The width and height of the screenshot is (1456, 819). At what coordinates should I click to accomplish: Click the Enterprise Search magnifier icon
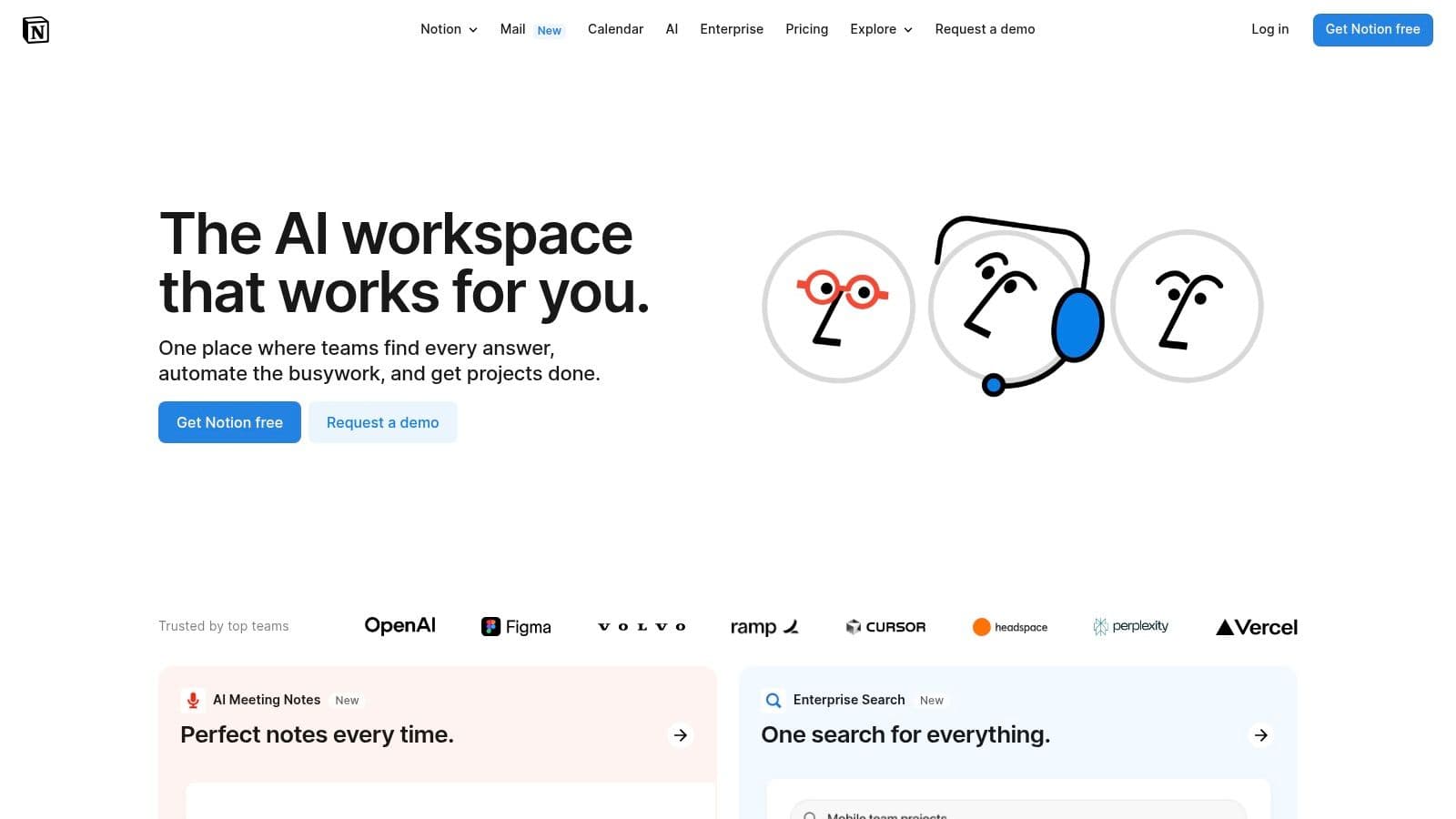(773, 700)
